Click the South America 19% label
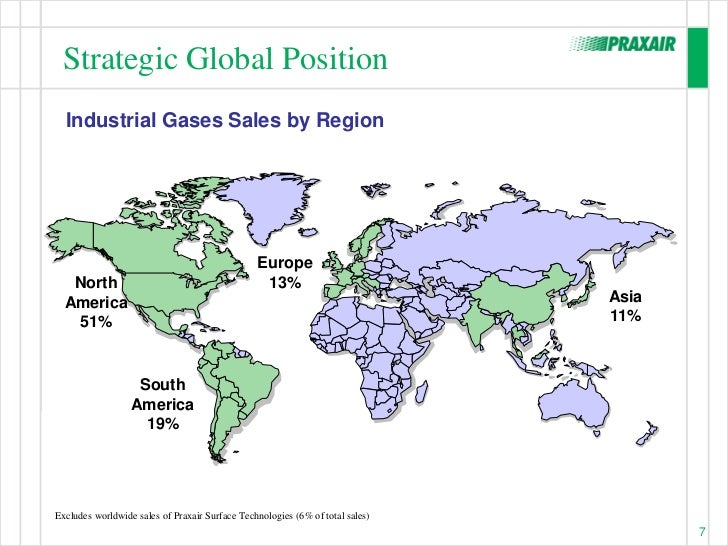 point(162,404)
